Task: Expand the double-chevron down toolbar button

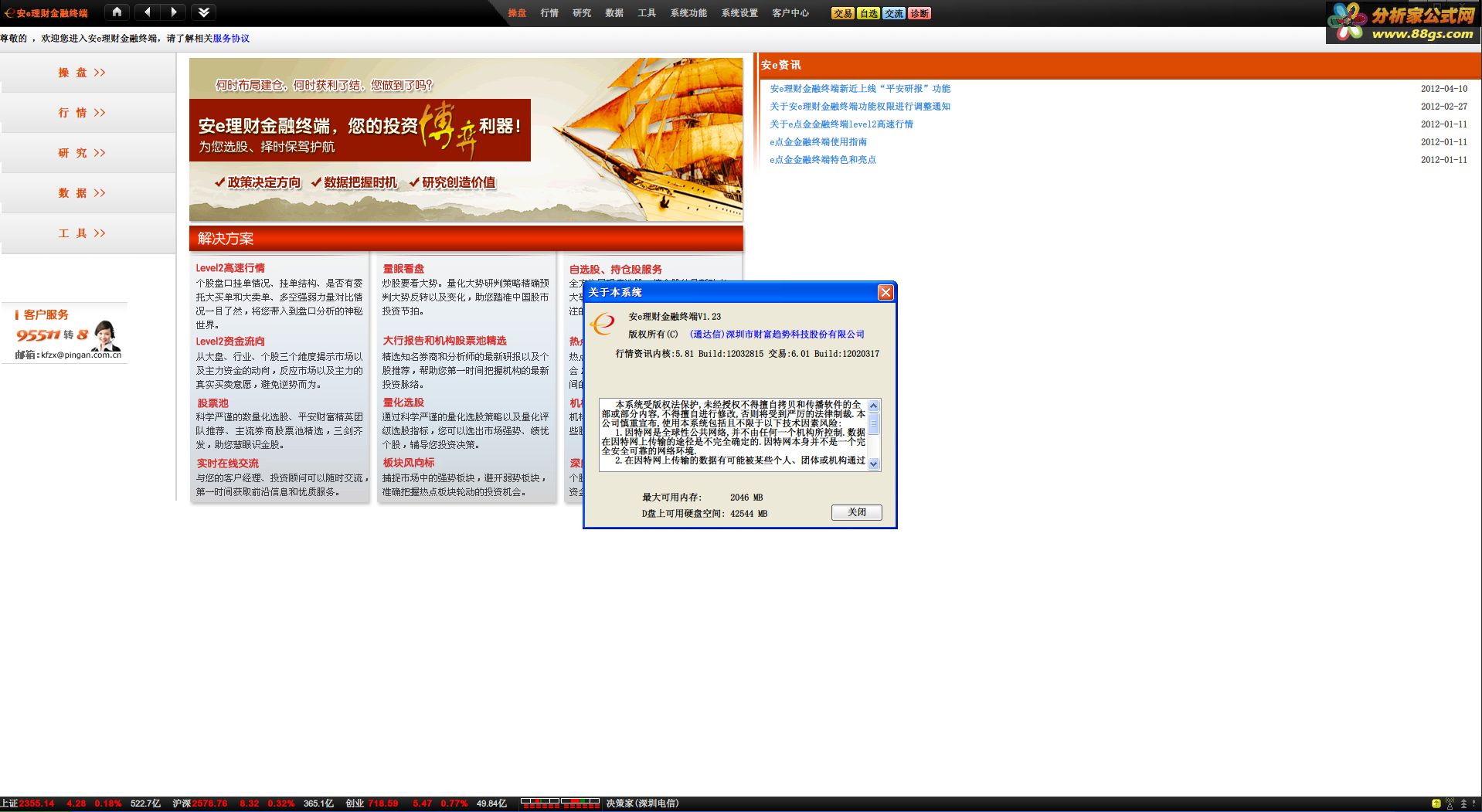Action: [204, 12]
